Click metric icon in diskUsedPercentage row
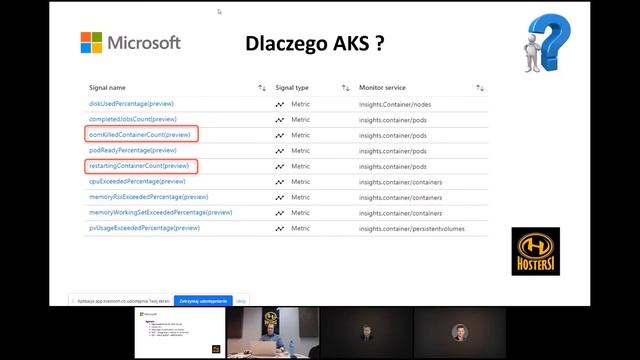 [280, 104]
